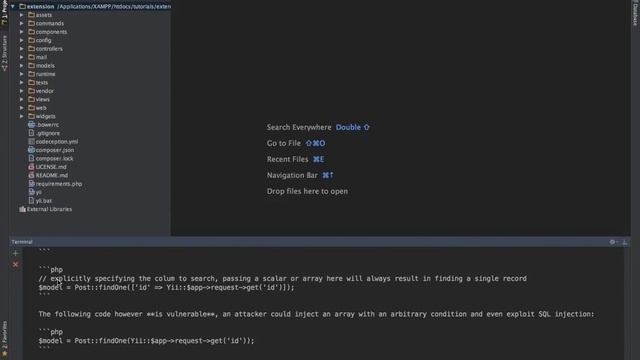Click the .gitignore file icon
This screenshot has width=640, height=360.
[31, 133]
